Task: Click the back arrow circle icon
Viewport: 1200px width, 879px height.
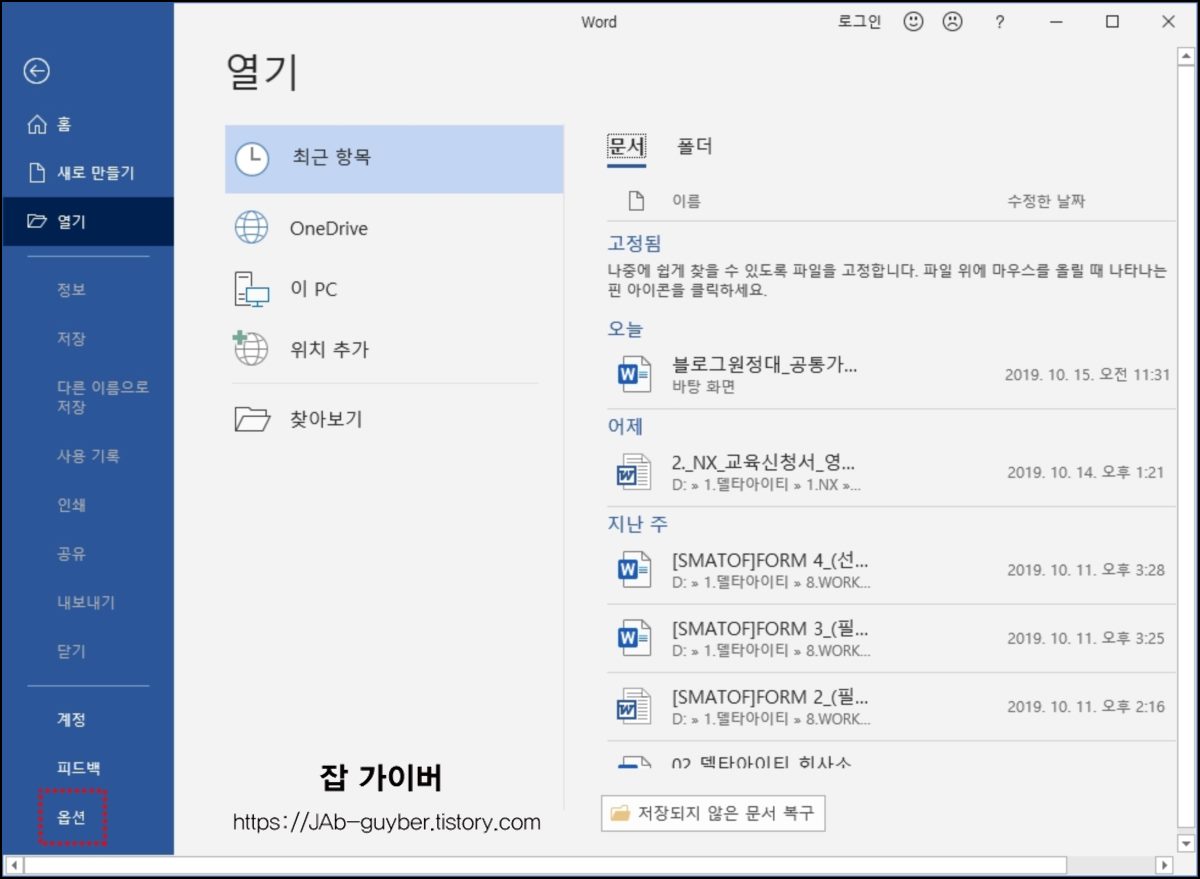Action: pyautogui.click(x=37, y=71)
